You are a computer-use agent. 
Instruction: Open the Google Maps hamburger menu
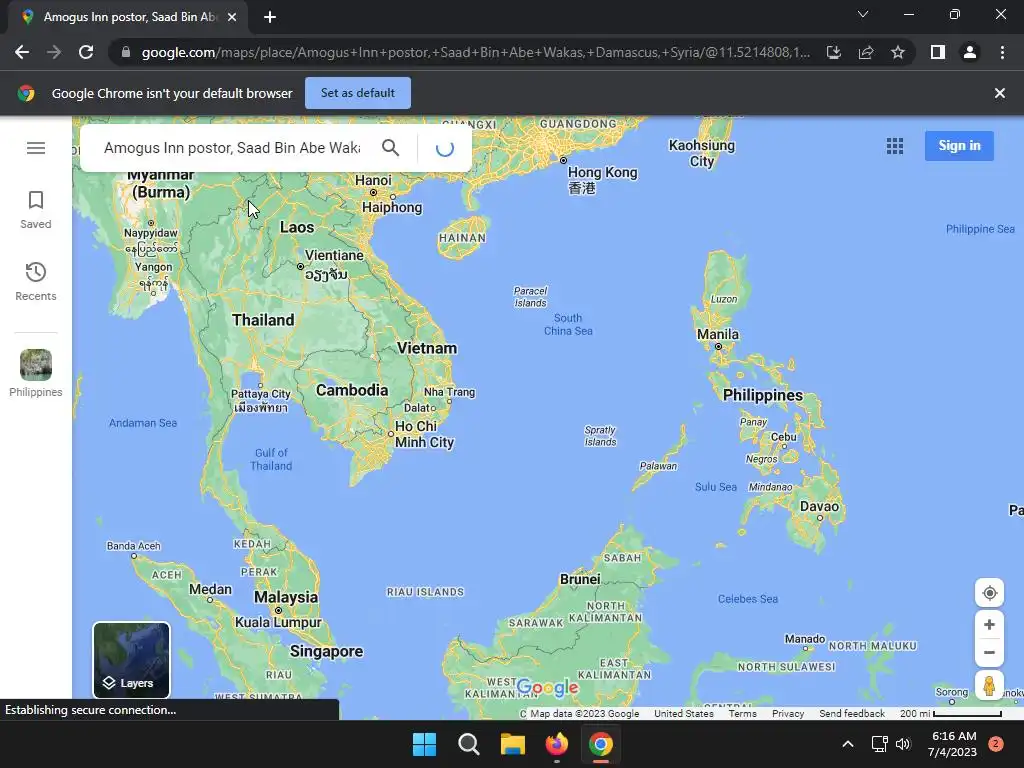(36, 148)
